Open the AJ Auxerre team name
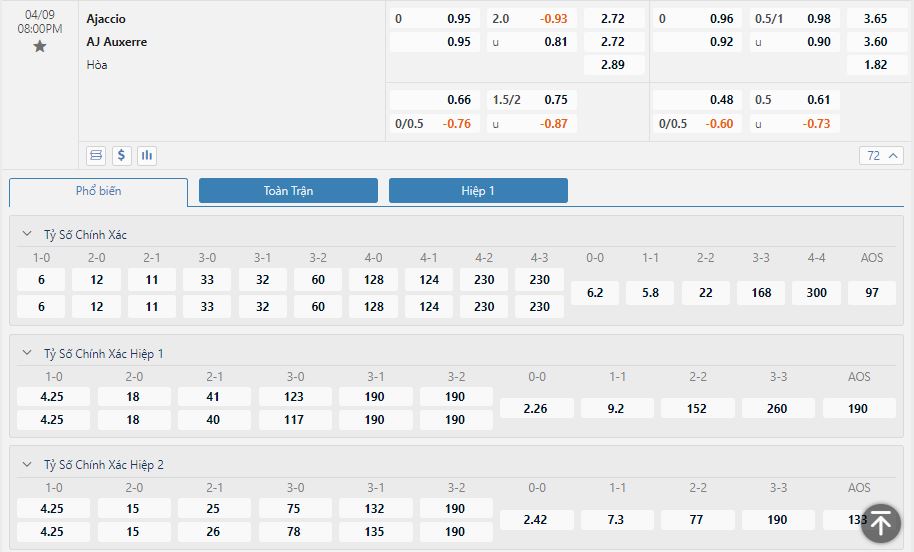The image size is (914, 552). point(117,42)
